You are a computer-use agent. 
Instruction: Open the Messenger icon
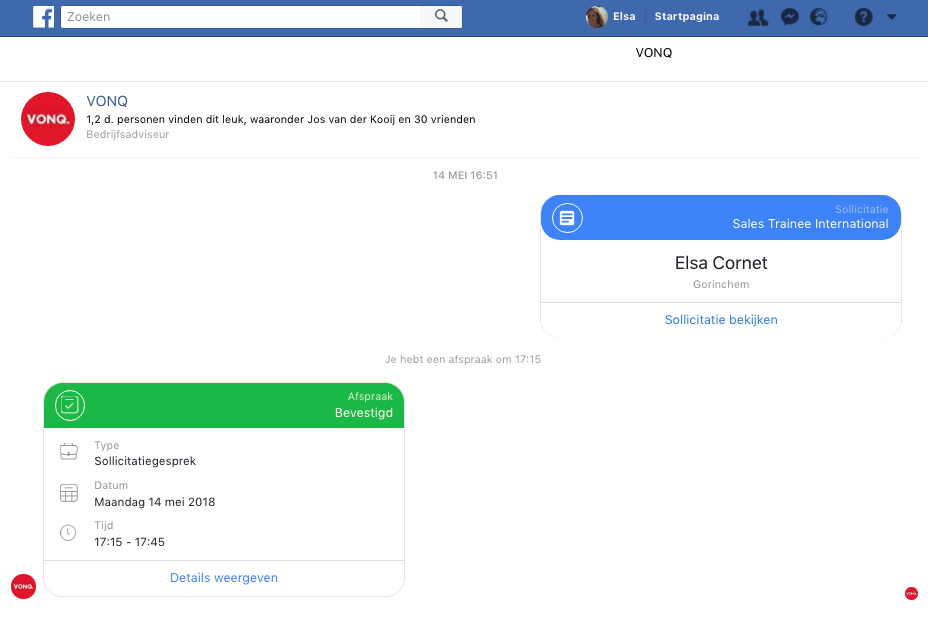point(790,17)
